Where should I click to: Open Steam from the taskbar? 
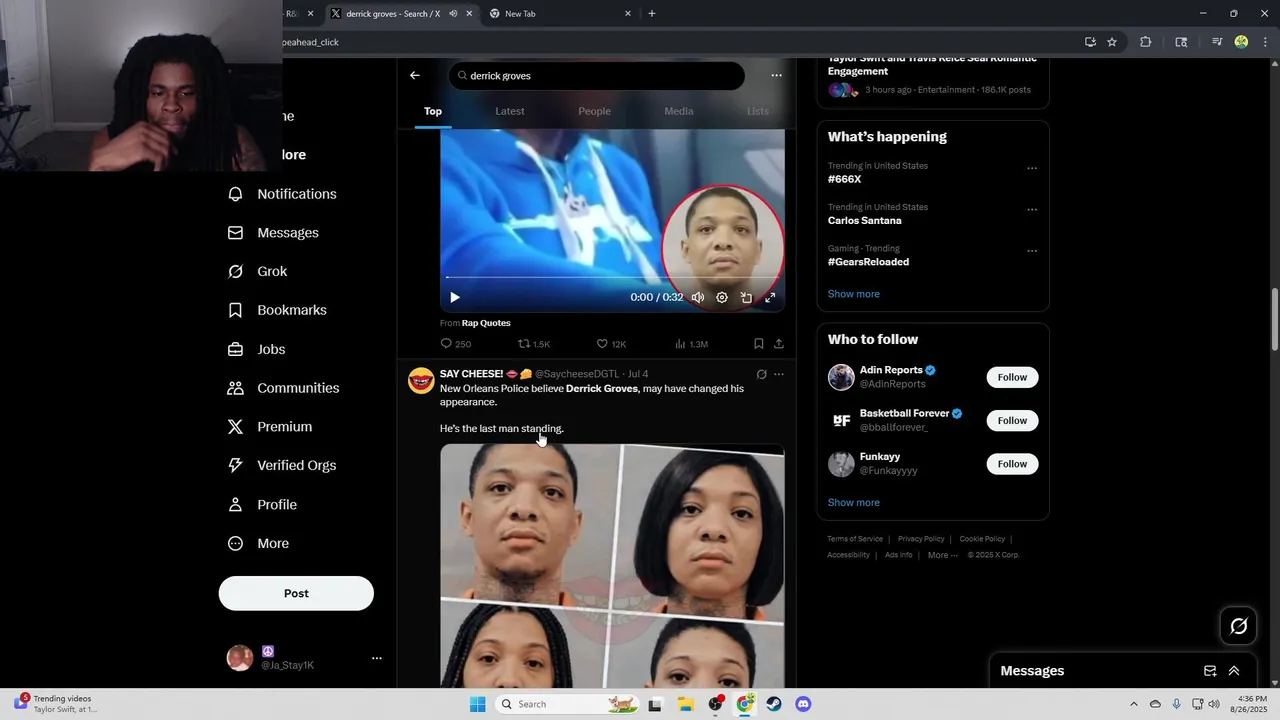pos(774,704)
